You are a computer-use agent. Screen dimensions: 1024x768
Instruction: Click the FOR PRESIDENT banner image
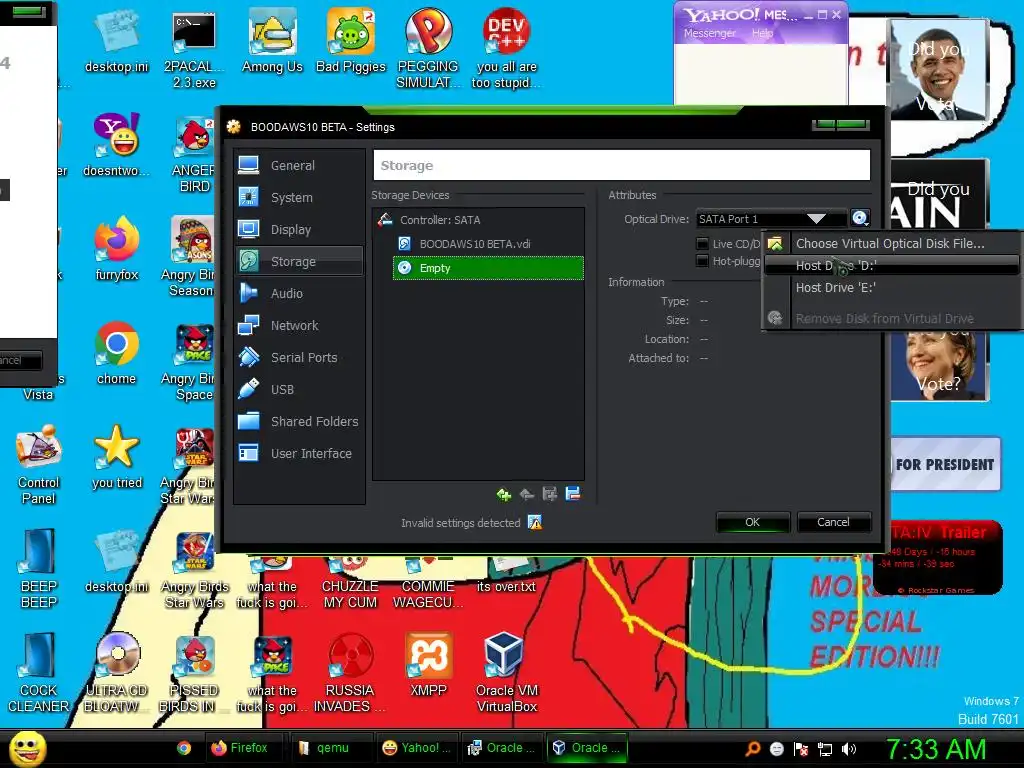945,464
